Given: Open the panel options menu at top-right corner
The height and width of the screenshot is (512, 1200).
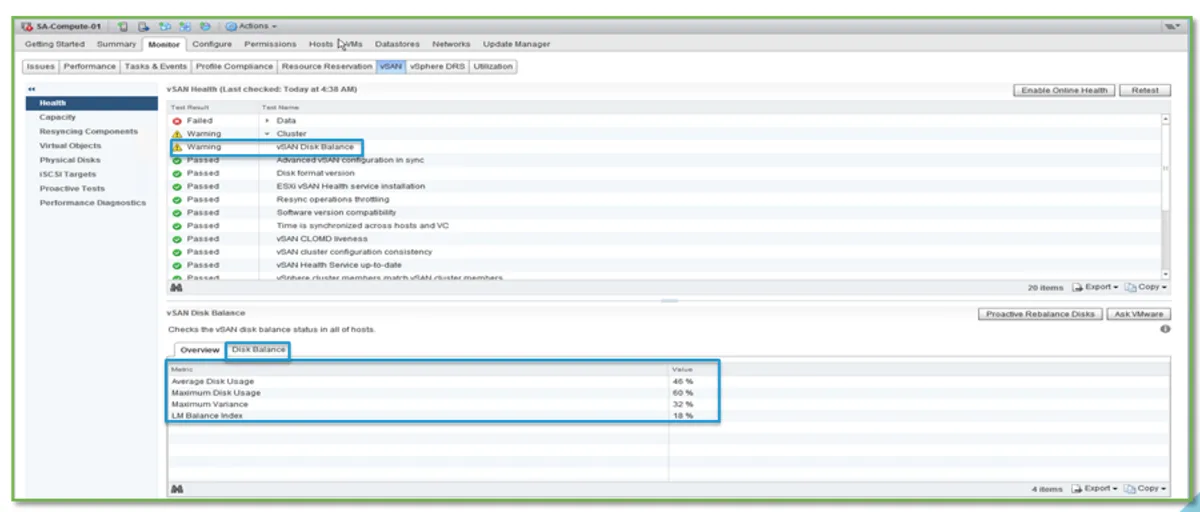Looking at the screenshot, I should pos(1172,26).
